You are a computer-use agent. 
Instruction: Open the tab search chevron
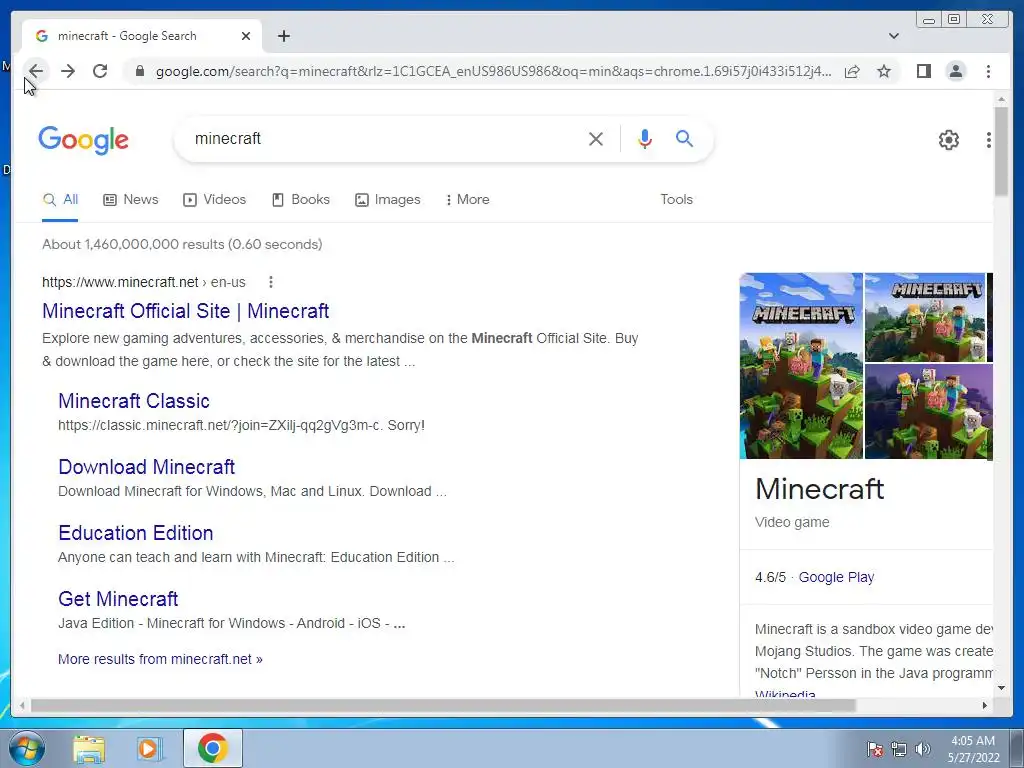[894, 36]
